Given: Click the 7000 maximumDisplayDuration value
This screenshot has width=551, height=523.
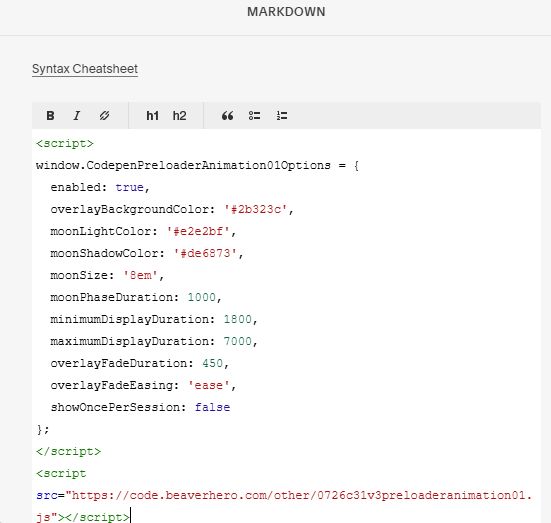Looking at the screenshot, I should click(x=238, y=341).
